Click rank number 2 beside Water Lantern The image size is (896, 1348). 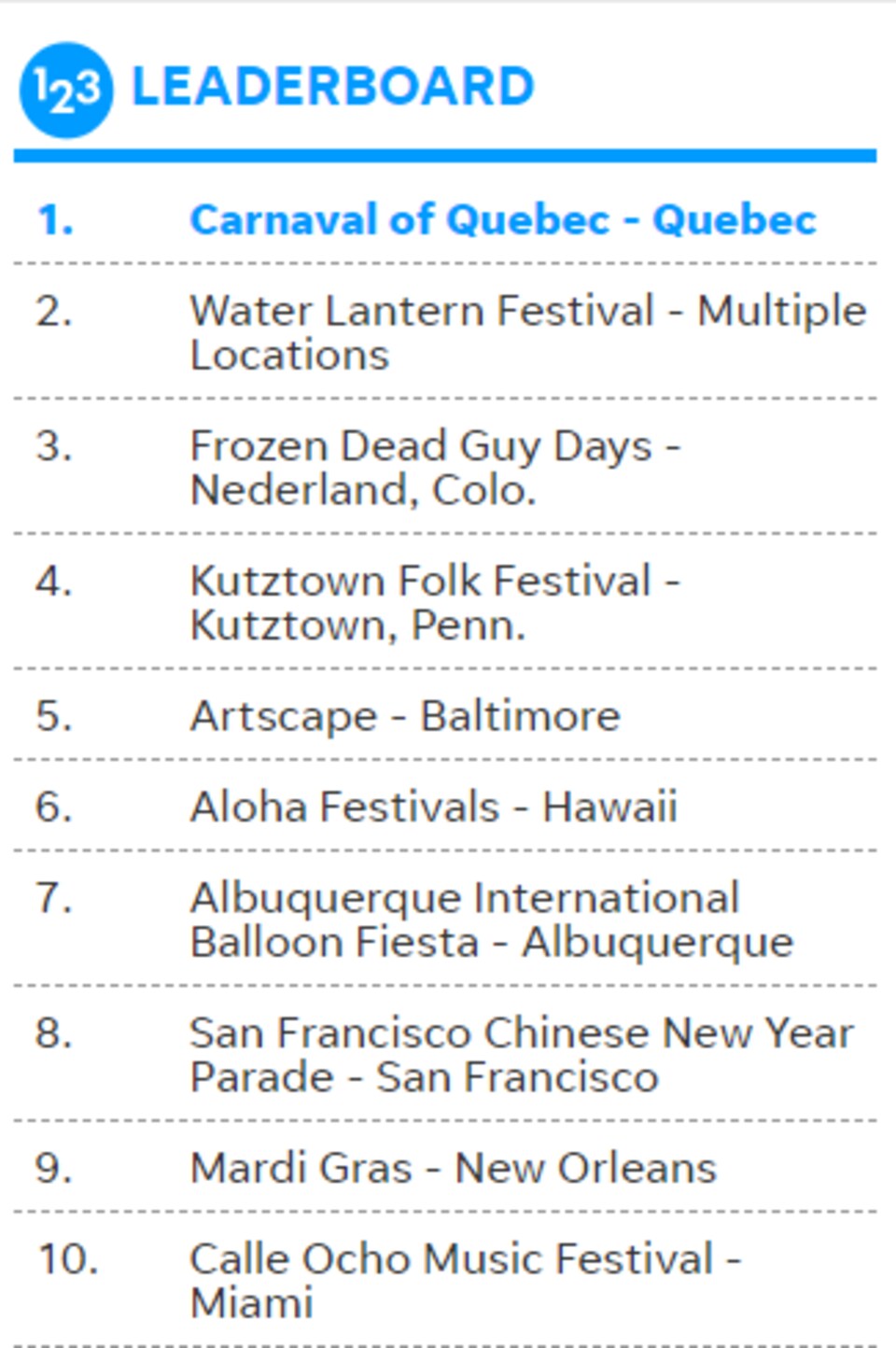click(x=54, y=311)
